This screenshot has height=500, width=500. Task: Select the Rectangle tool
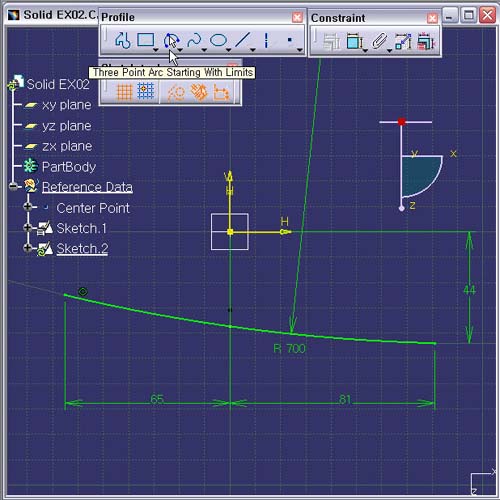(x=146, y=40)
